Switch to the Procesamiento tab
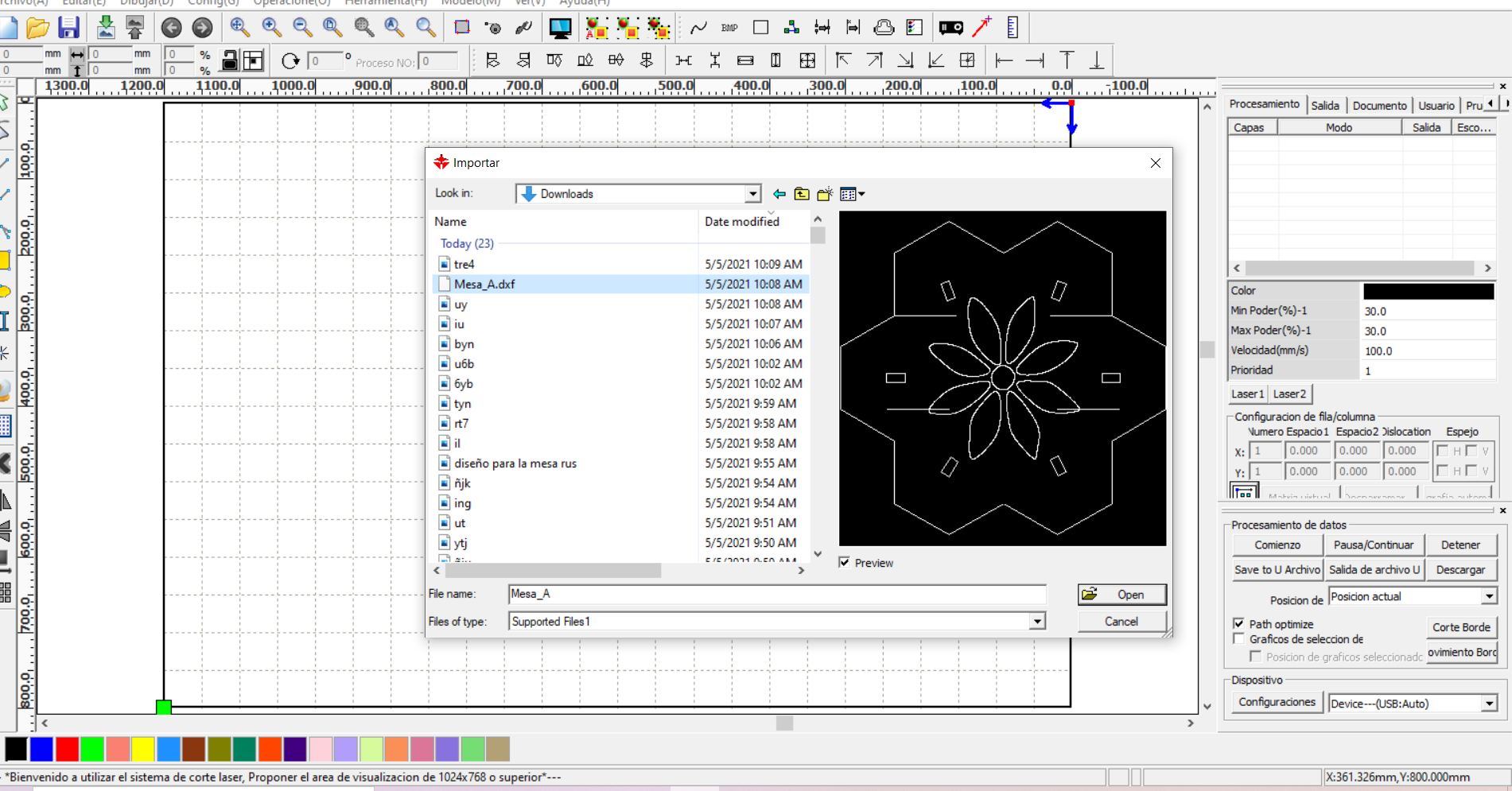This screenshot has height=791, width=1512. pos(1264,104)
